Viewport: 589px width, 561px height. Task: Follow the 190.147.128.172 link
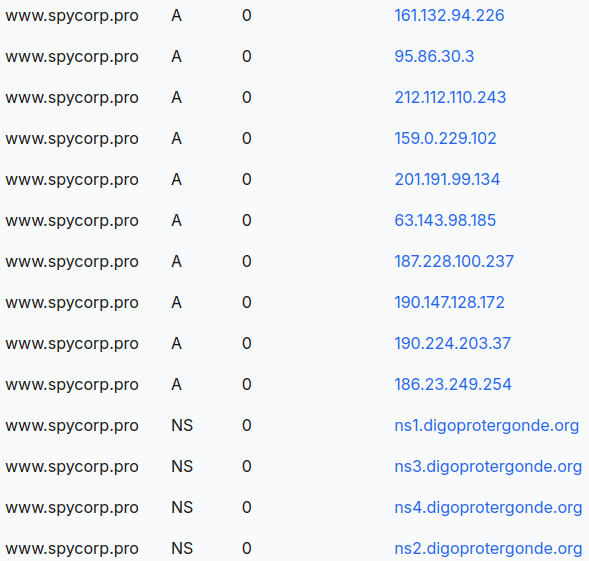pyautogui.click(x=449, y=302)
